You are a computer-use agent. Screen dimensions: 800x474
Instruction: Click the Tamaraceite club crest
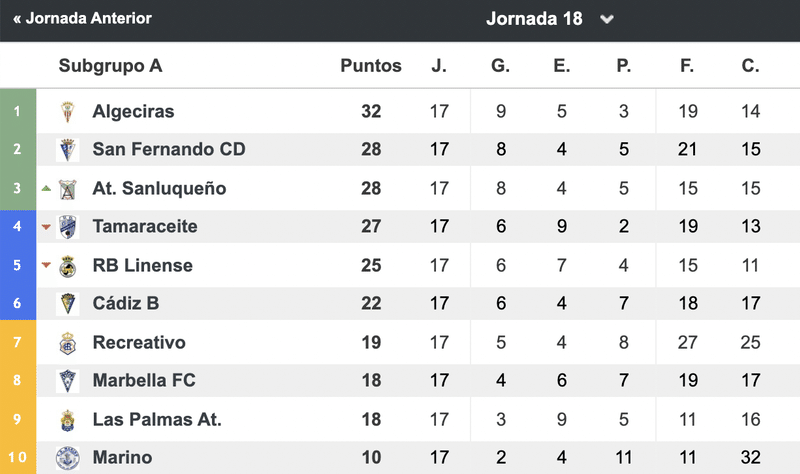pos(67,227)
